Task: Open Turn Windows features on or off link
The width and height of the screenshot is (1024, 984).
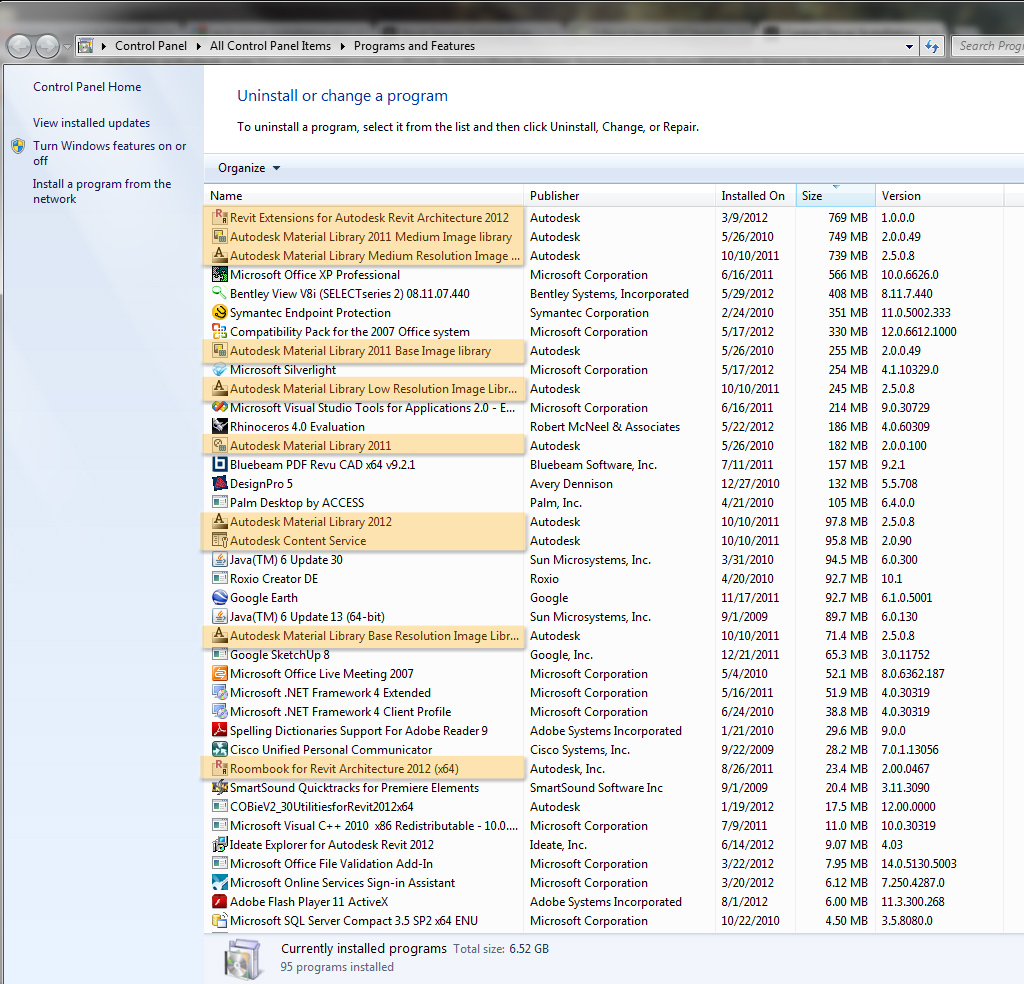Action: tap(110, 153)
